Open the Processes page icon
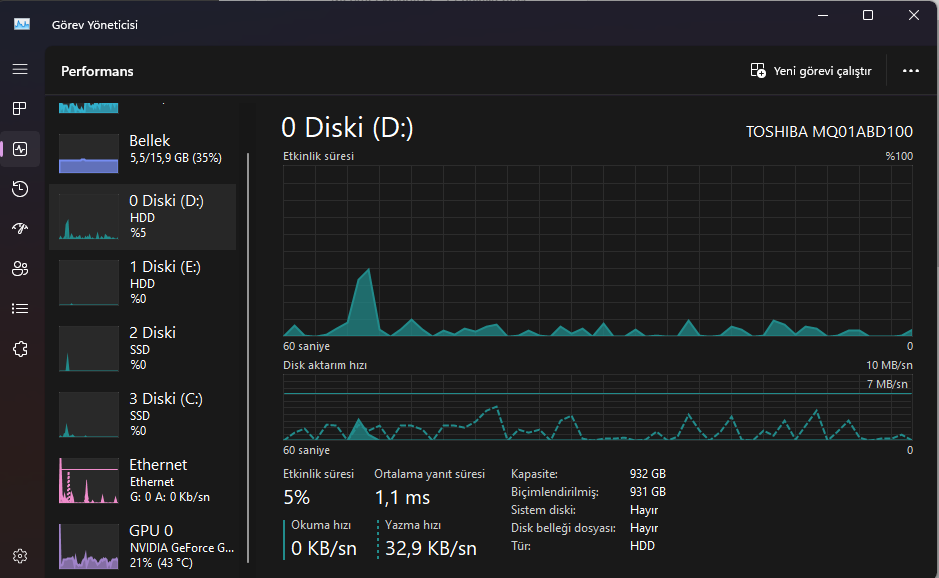The image size is (939, 578). (x=20, y=108)
